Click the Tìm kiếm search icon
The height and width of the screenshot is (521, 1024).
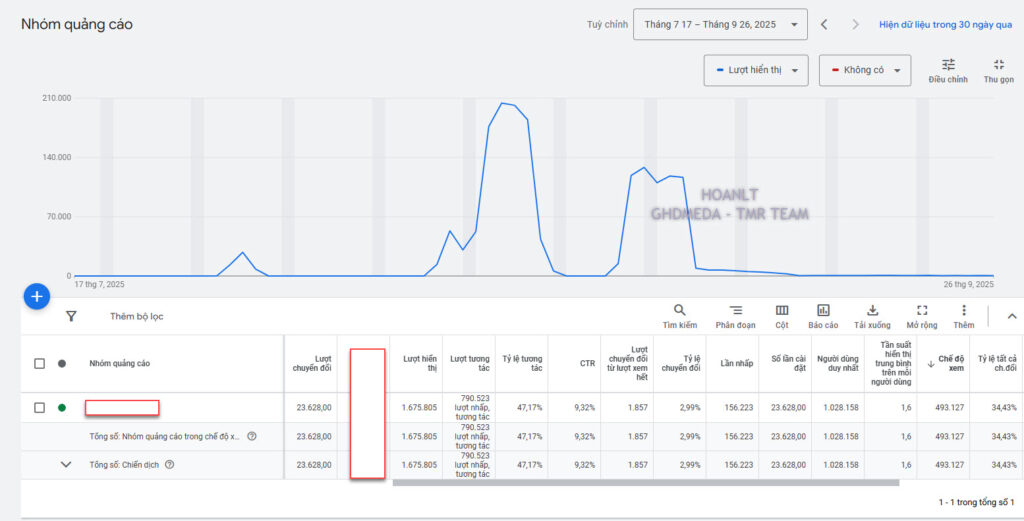click(x=679, y=311)
